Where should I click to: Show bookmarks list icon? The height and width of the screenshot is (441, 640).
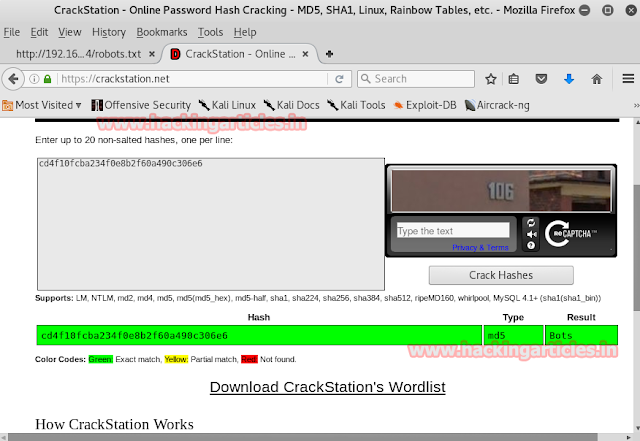(x=513, y=79)
